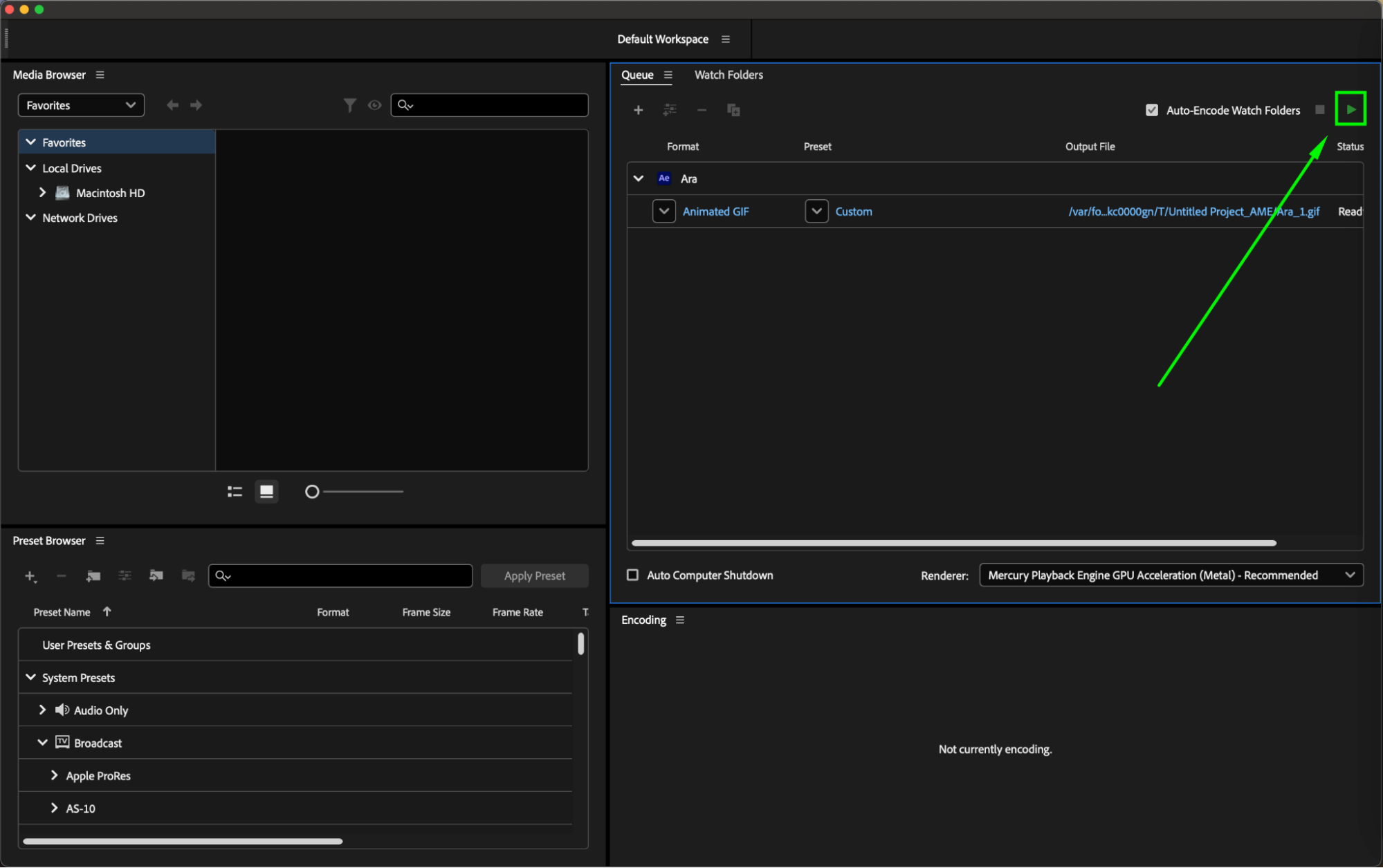The image size is (1383, 868).
Task: Open the Media Browser panel menu
Action: click(100, 75)
